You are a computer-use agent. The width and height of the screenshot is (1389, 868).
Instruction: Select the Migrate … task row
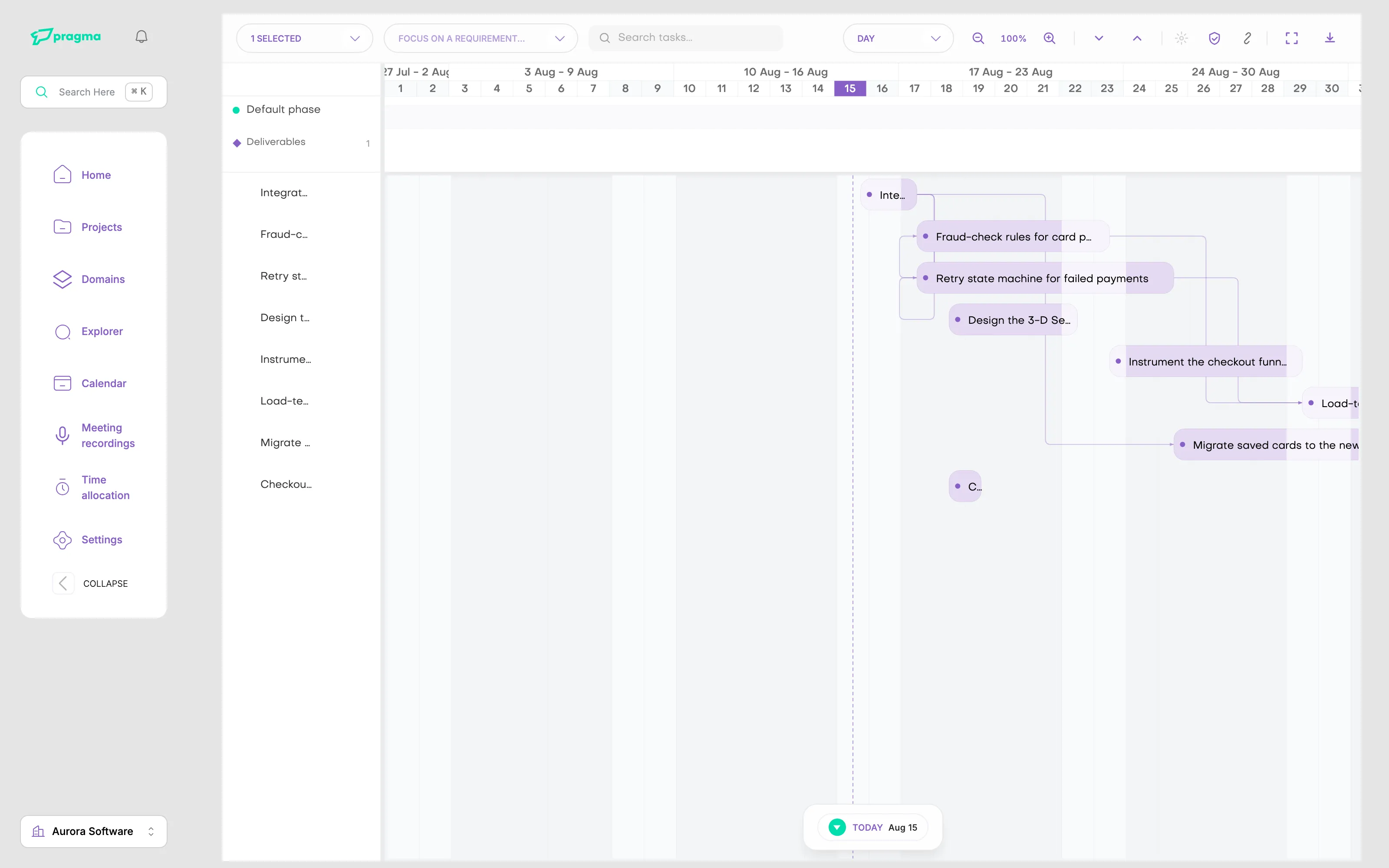(x=301, y=443)
